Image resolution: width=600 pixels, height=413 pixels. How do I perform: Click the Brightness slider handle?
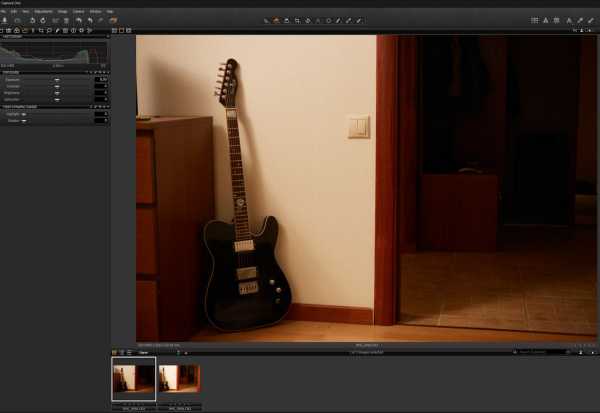click(57, 93)
